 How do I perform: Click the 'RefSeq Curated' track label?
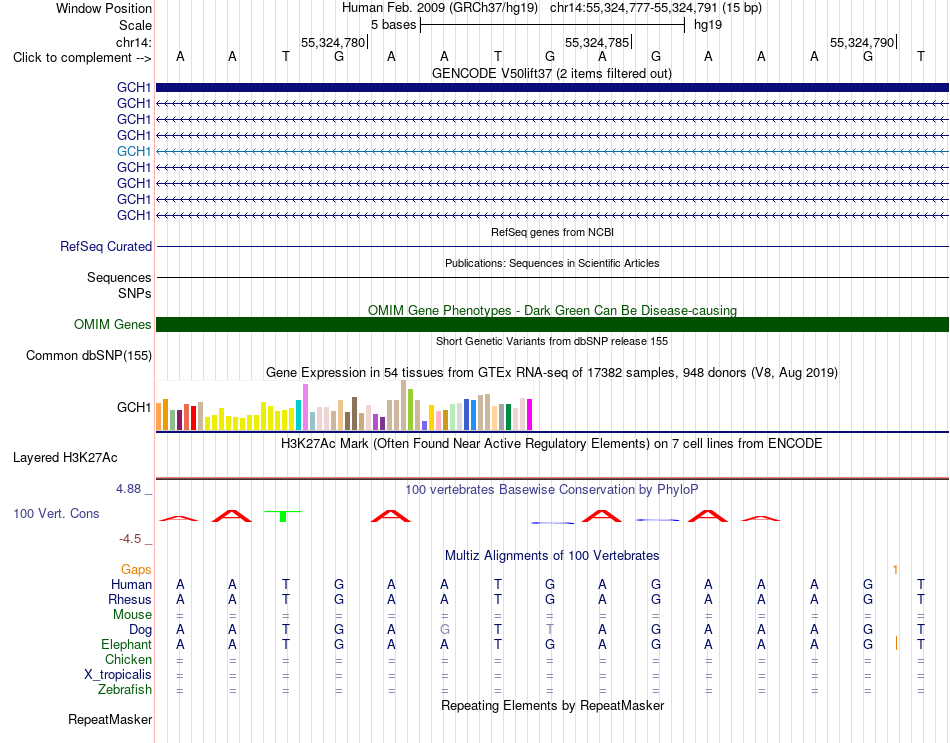tap(106, 247)
